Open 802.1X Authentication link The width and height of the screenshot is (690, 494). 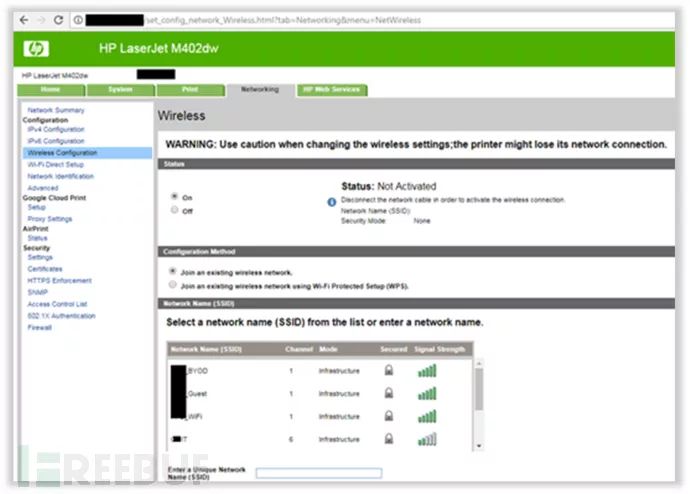(62, 316)
